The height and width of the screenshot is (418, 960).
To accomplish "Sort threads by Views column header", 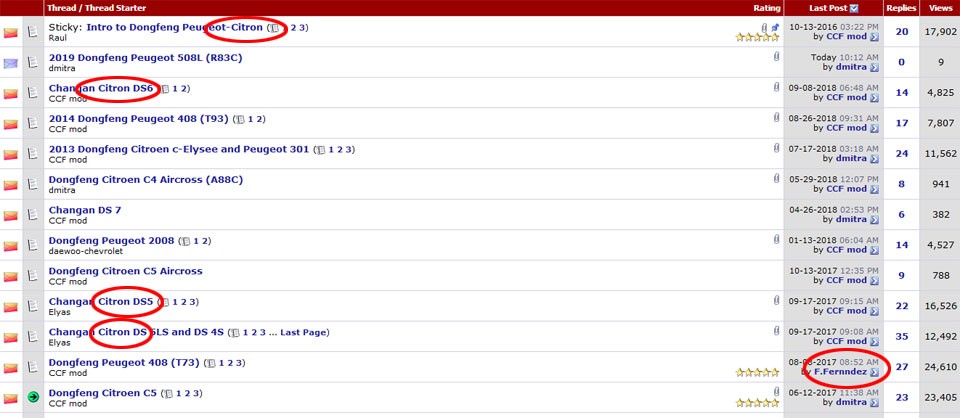I will (940, 8).
